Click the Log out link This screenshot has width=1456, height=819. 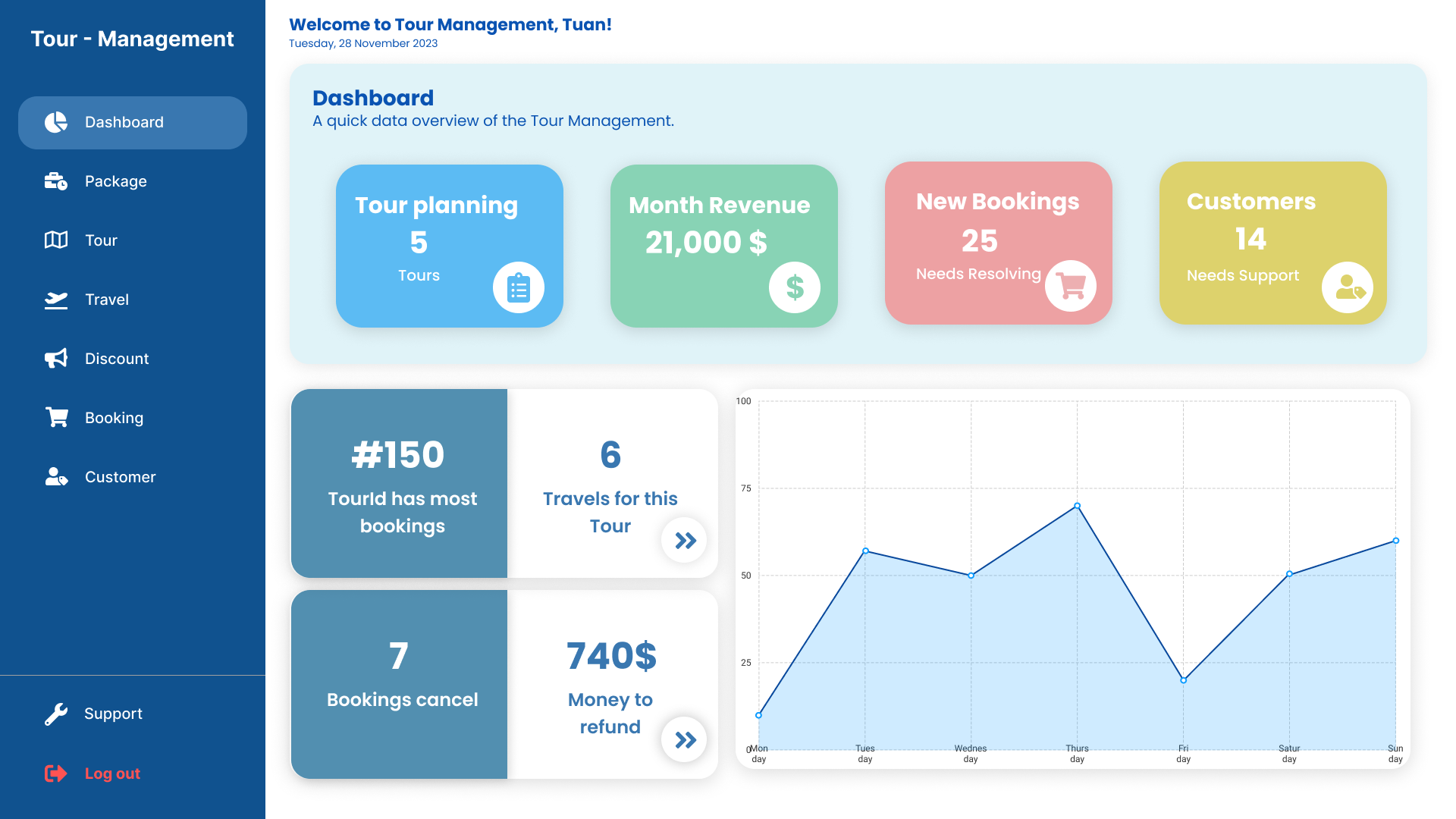pos(112,773)
